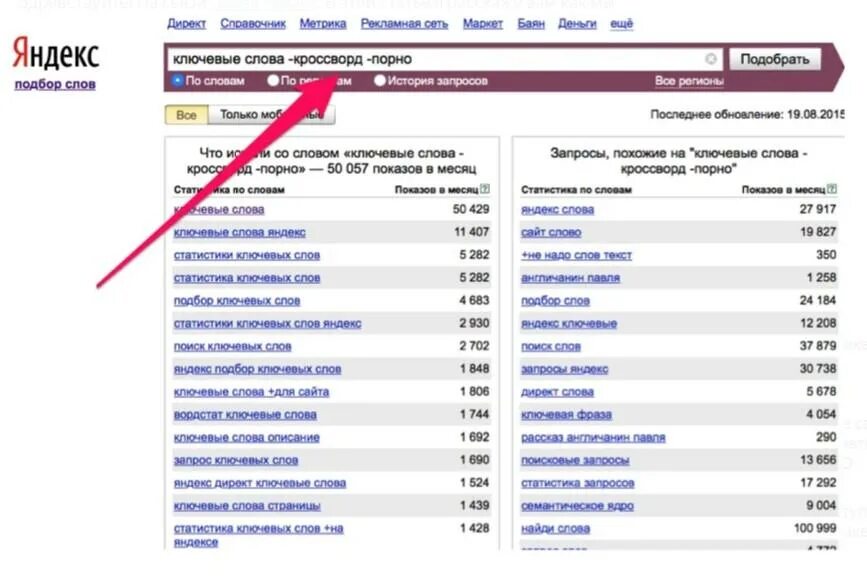Select the 11 407 impressions value
The height and width of the screenshot is (579, 867).
click(x=471, y=232)
